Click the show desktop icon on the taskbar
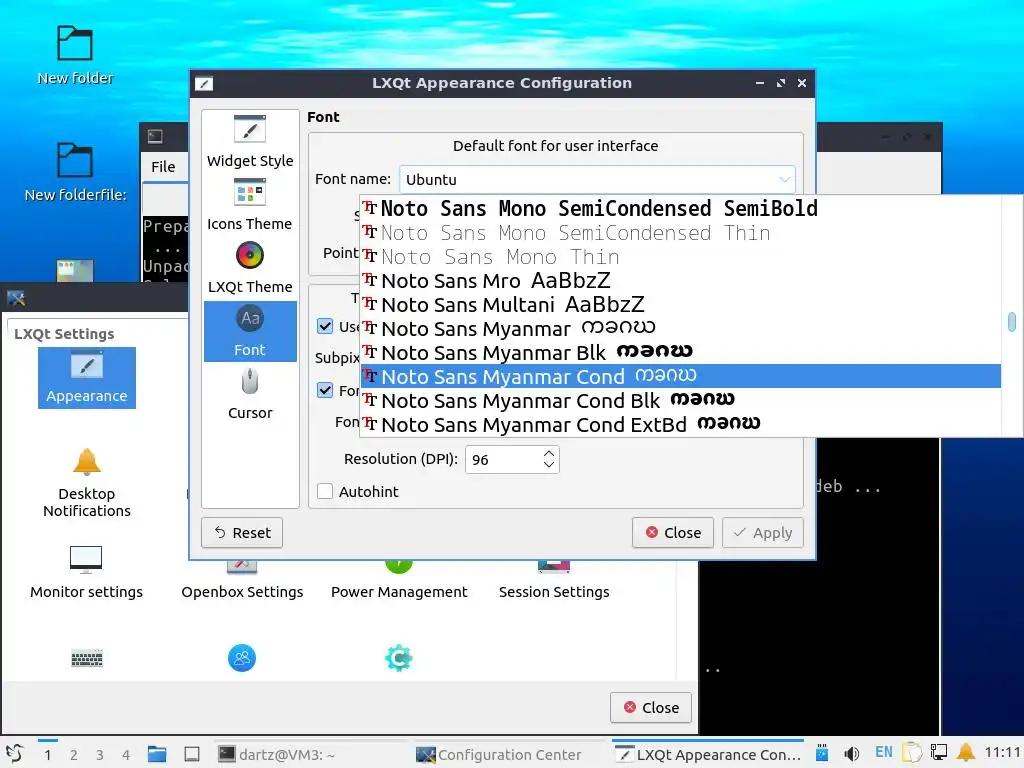The width and height of the screenshot is (1024, 768). [191, 754]
